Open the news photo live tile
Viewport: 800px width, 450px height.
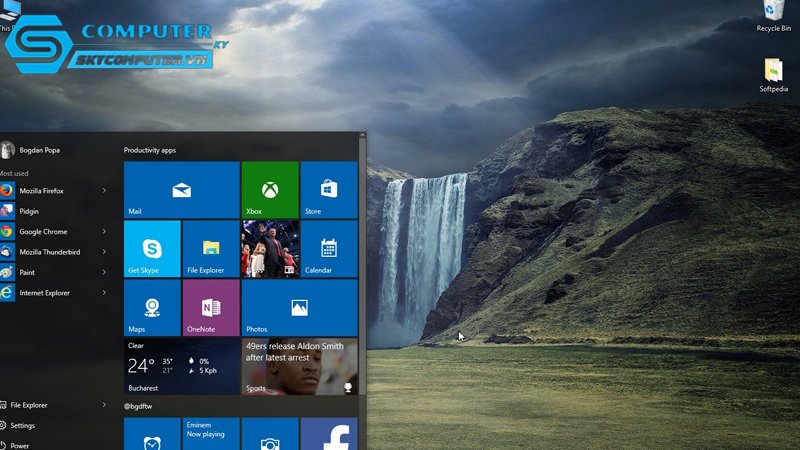tap(270, 249)
